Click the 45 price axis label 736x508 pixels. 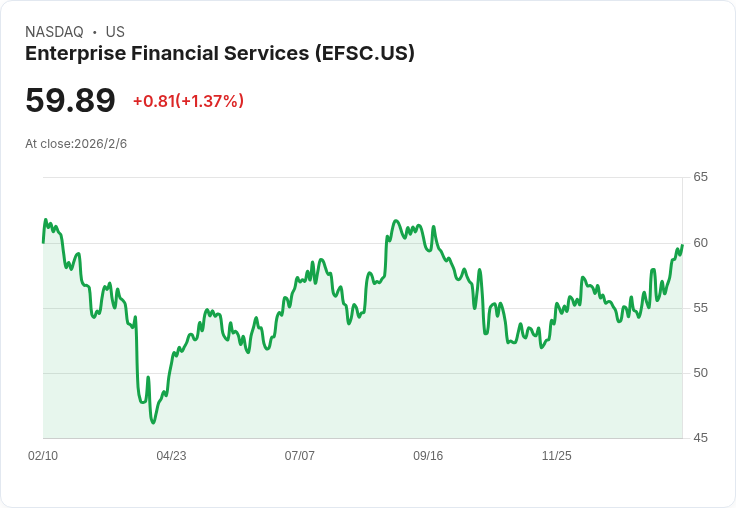click(x=700, y=438)
